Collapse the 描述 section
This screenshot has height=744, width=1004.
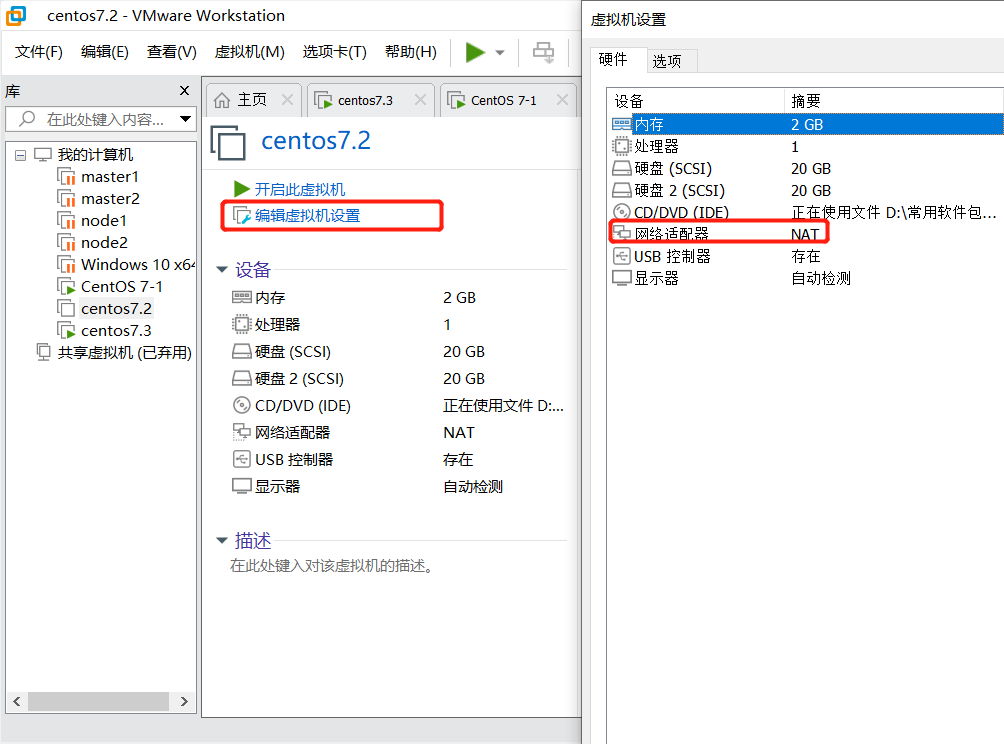222,541
